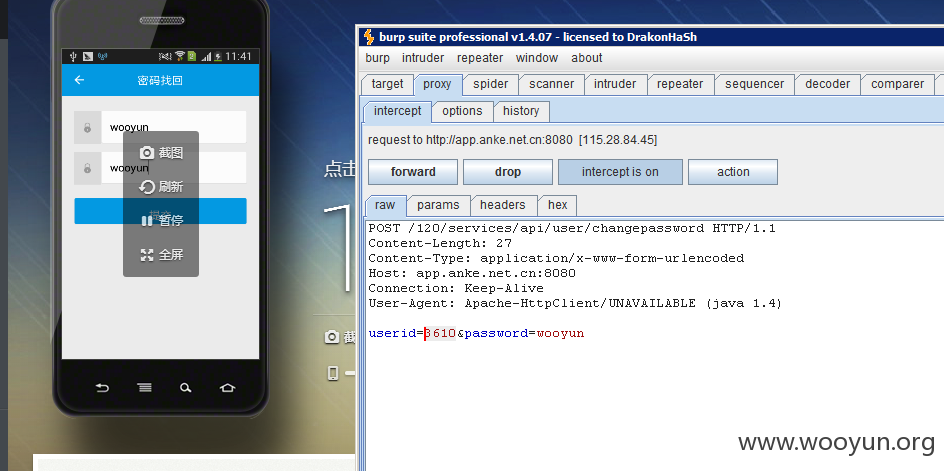Click the Connection: Keep-Alive header line

tap(456, 289)
